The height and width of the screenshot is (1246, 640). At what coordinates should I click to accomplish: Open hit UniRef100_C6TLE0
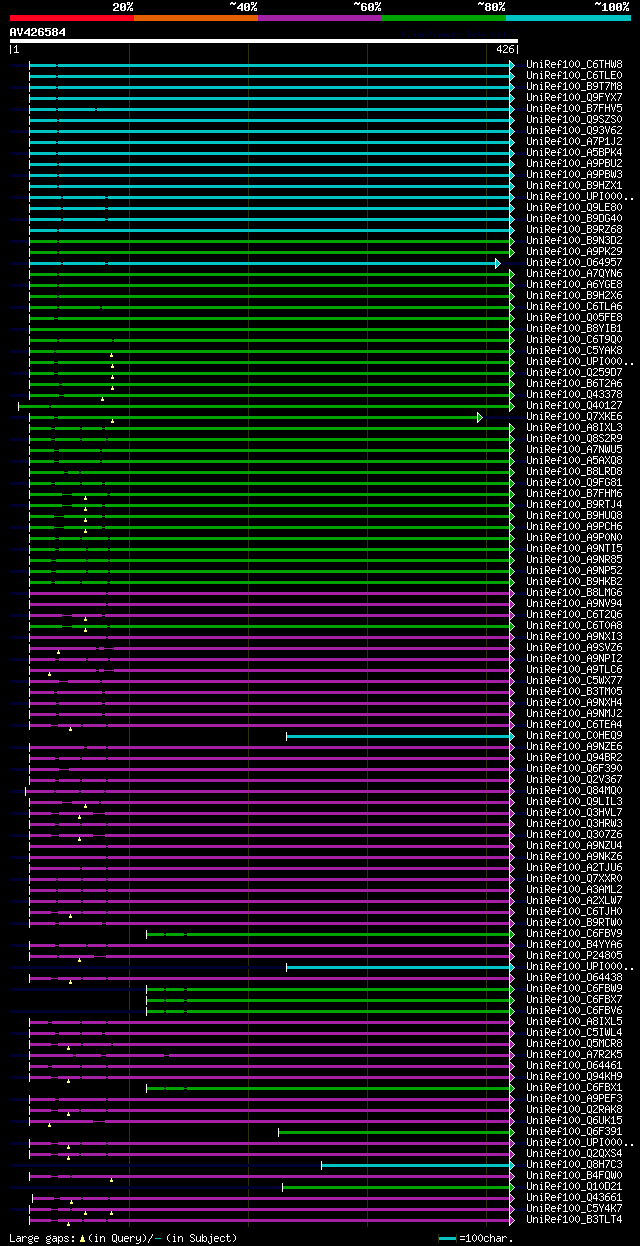[574, 76]
